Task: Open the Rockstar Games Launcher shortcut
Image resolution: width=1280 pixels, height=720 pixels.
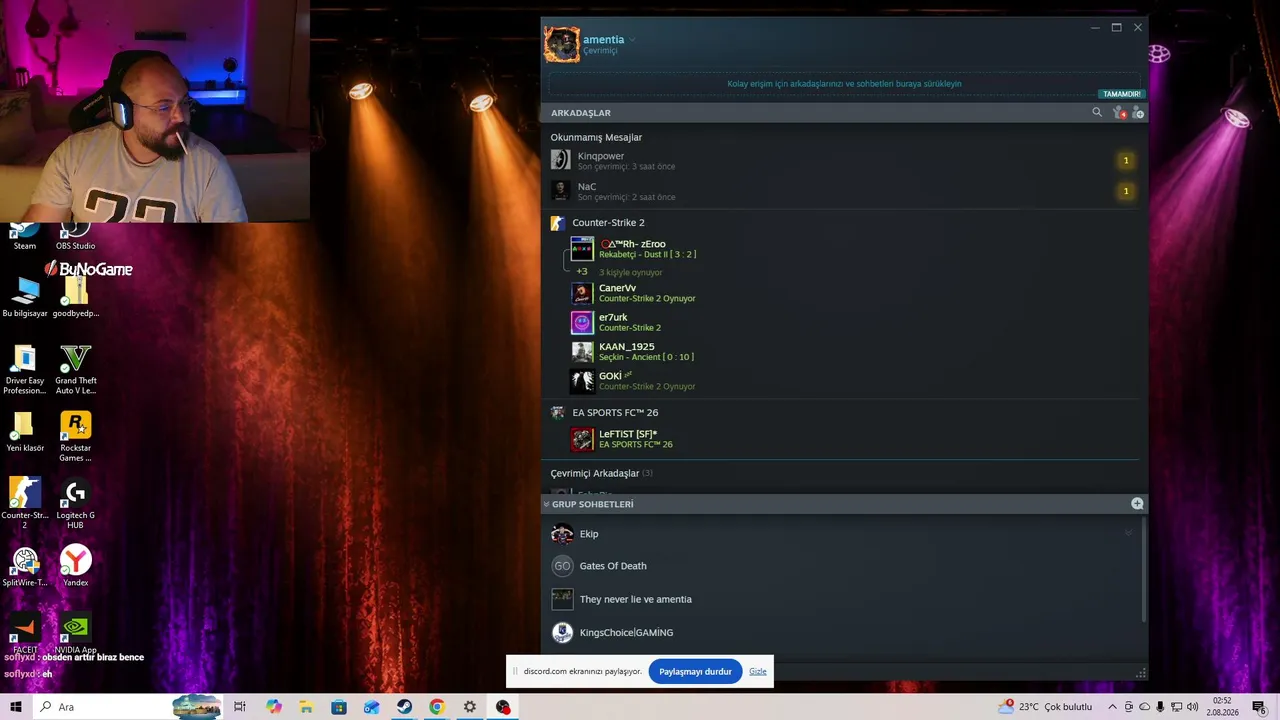Action: [x=76, y=436]
